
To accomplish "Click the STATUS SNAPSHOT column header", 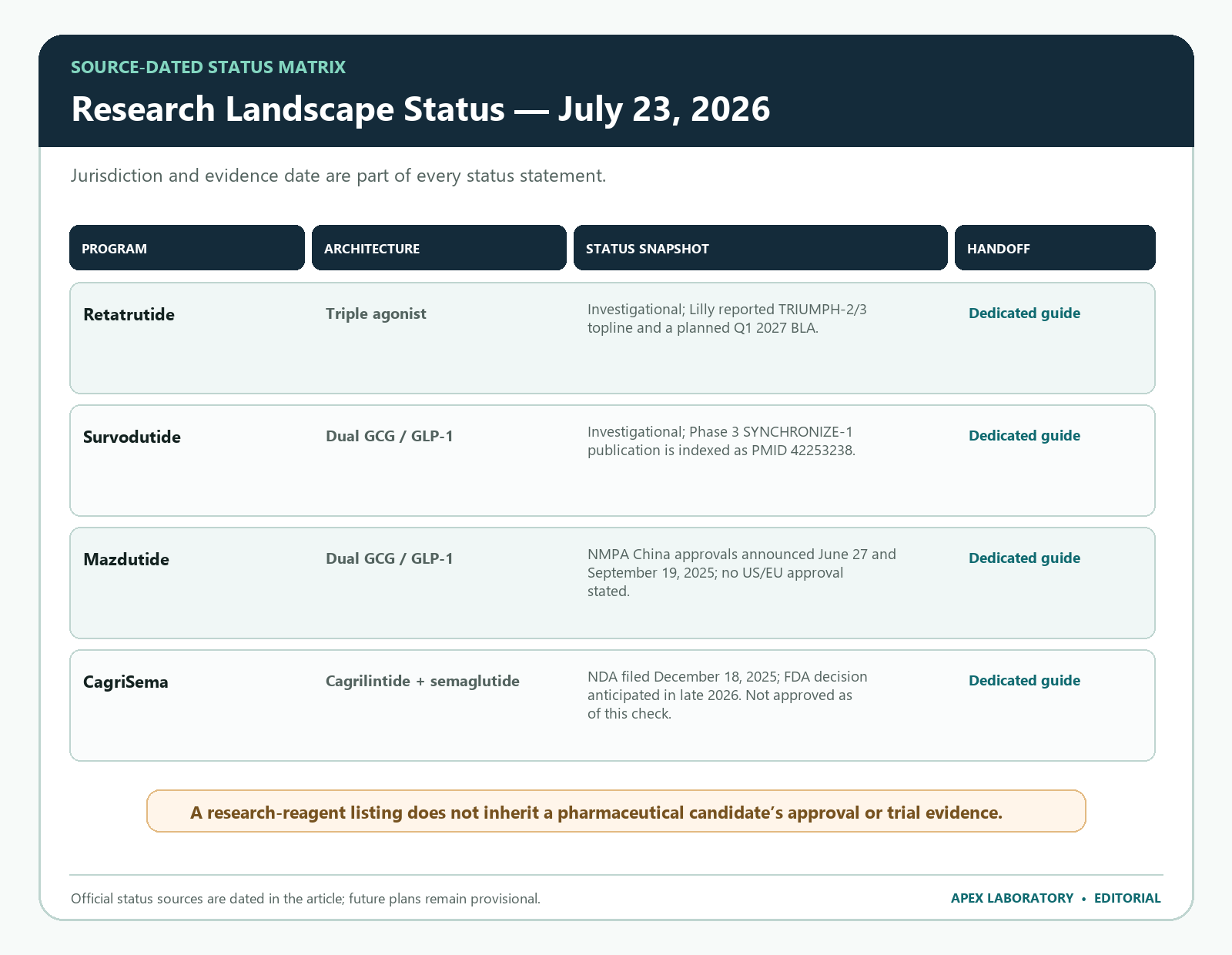I will 760,248.
